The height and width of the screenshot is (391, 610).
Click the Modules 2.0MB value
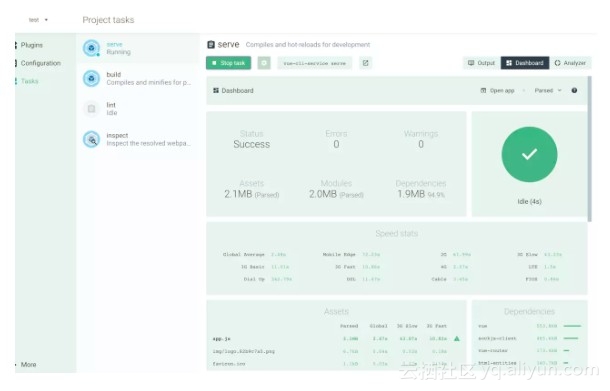pos(336,194)
